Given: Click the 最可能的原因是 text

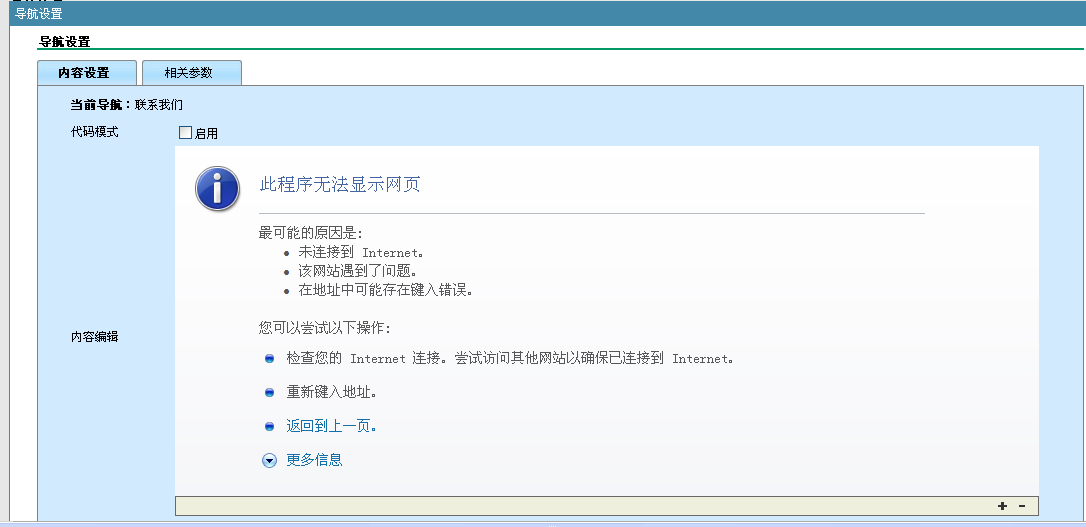Looking at the screenshot, I should pos(310,233).
